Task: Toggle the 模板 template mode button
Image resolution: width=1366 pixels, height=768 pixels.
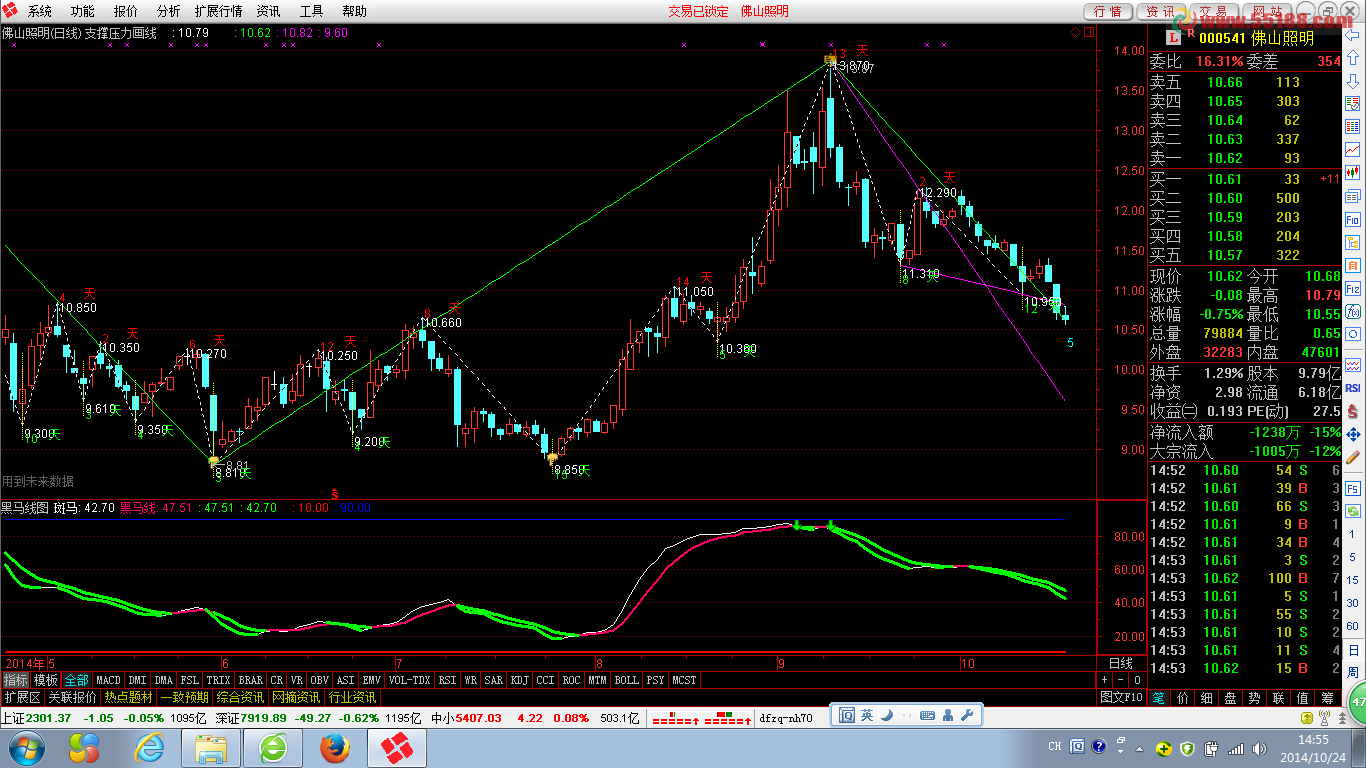Action: (x=46, y=680)
